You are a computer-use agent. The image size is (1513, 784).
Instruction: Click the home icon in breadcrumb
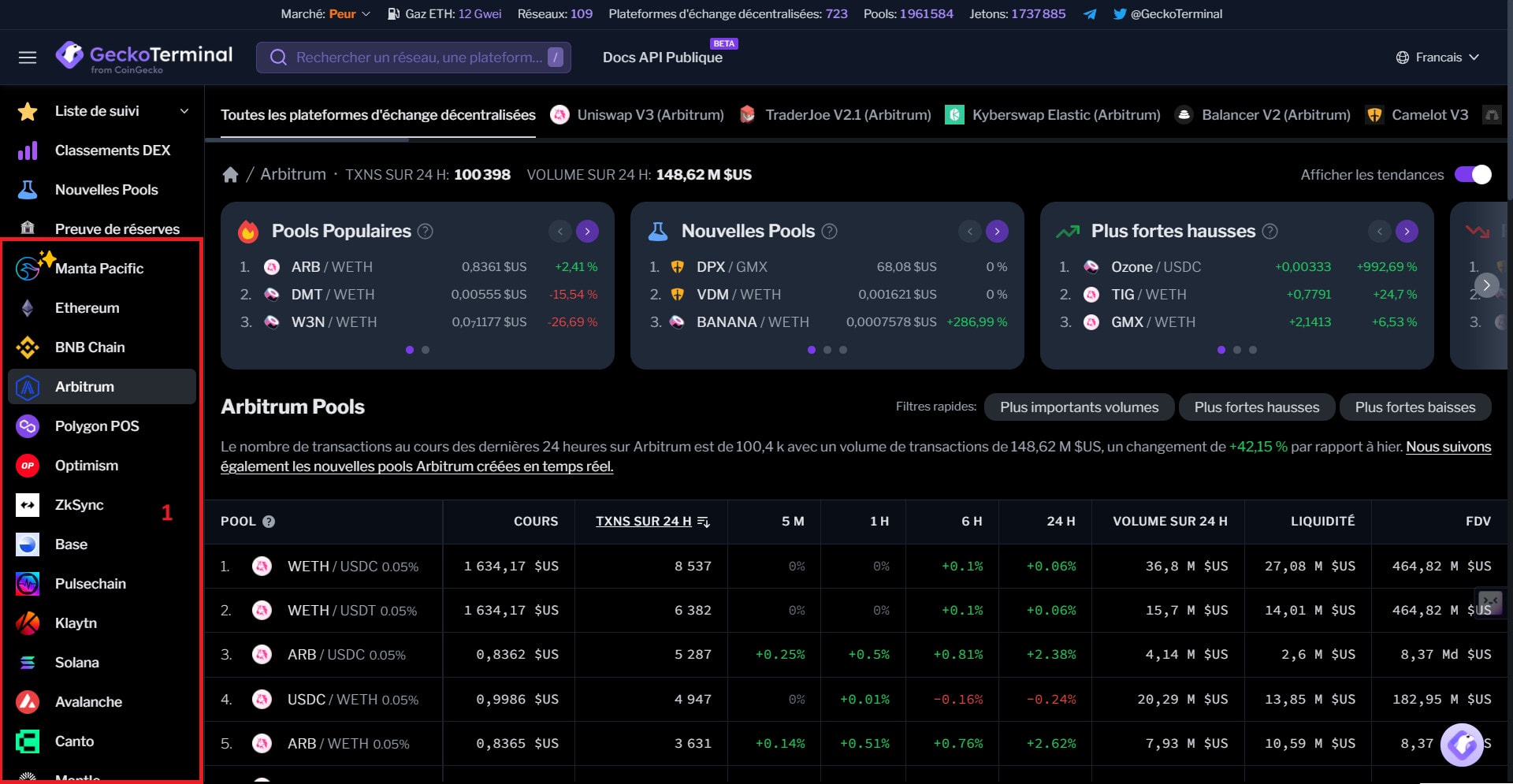(230, 175)
